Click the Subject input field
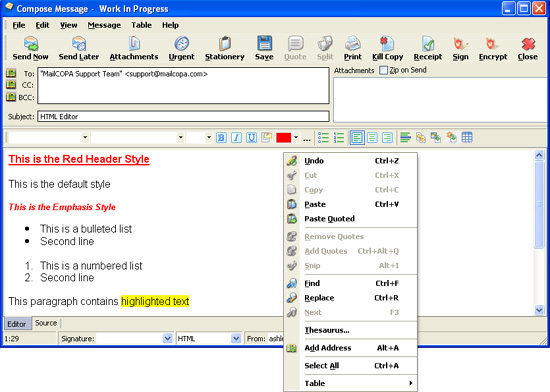Screen dimensions: 550x392 183,116
